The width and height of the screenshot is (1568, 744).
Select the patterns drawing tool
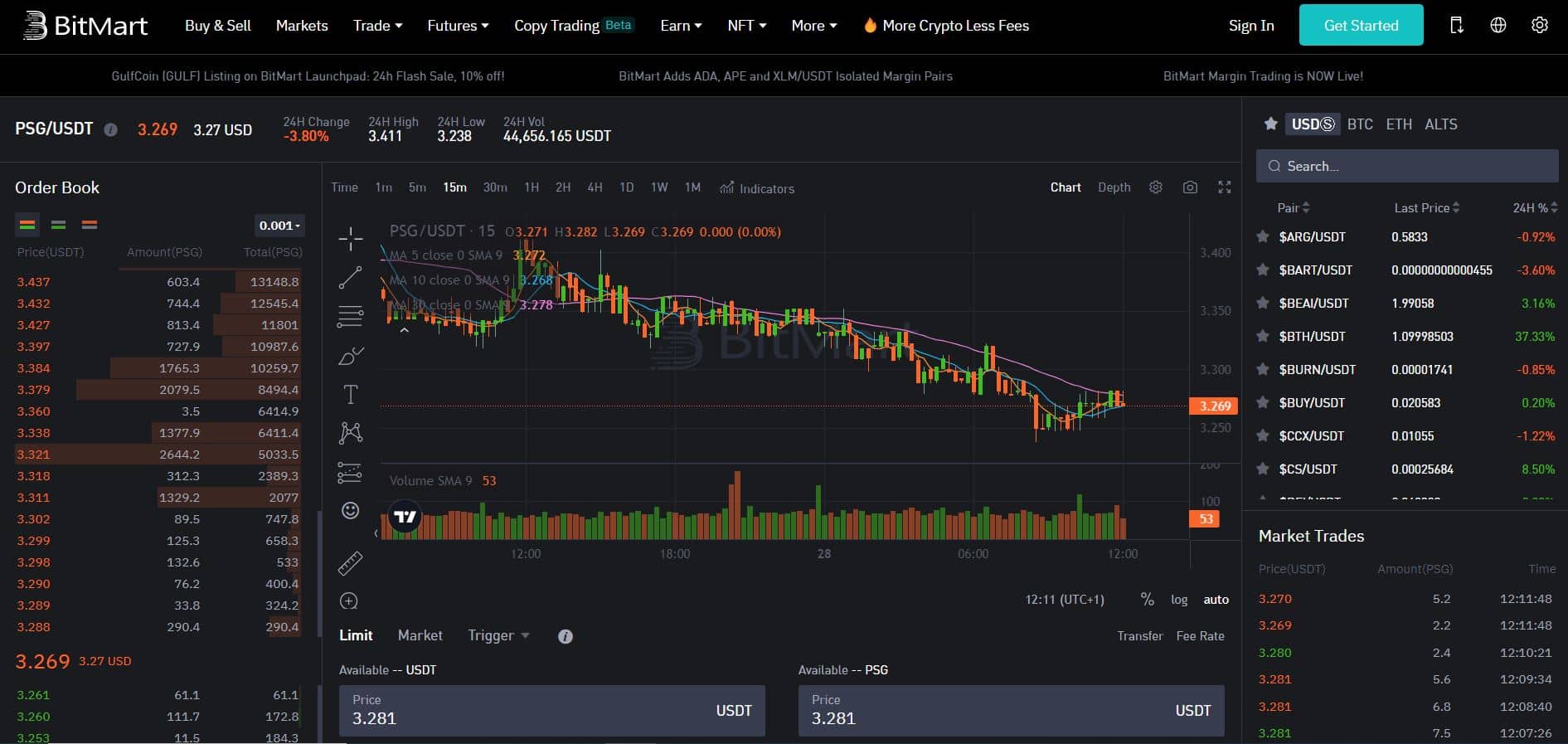(351, 432)
